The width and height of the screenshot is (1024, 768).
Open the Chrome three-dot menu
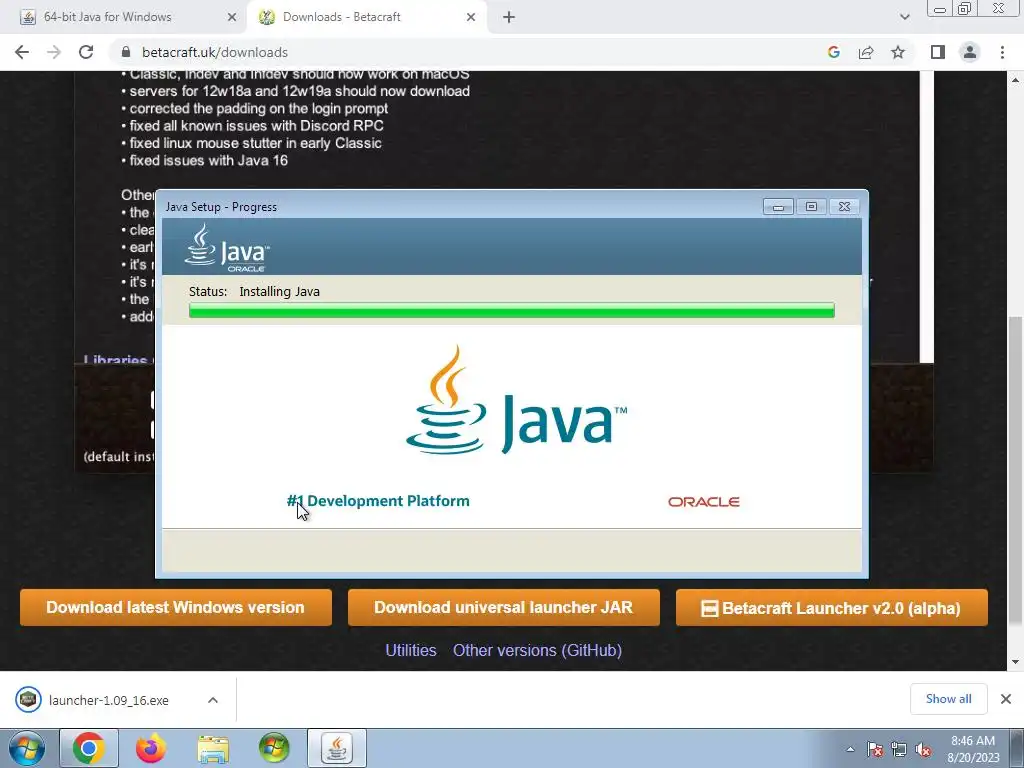coord(1002,52)
